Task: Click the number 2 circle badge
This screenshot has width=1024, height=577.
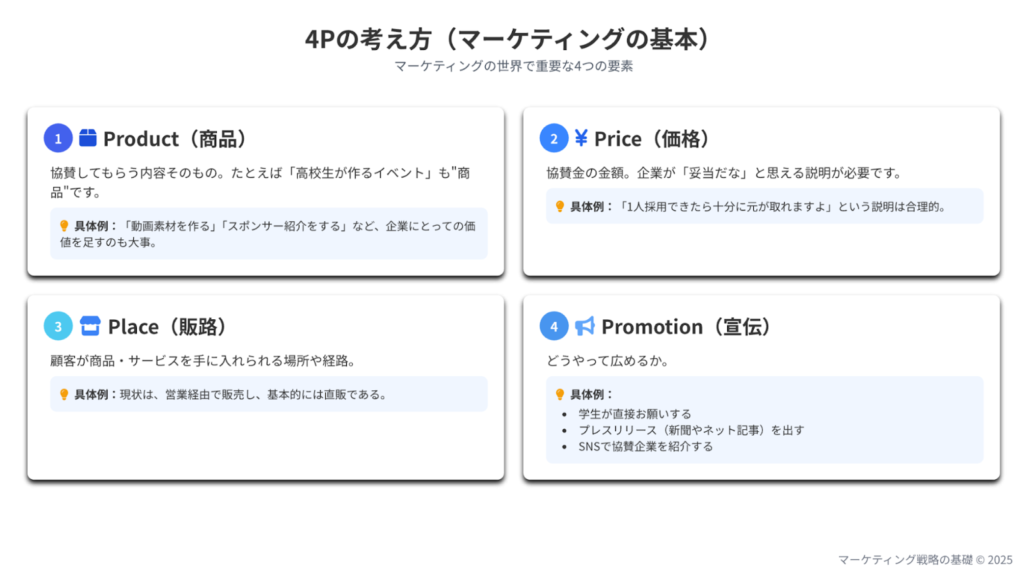Action: 554,138
